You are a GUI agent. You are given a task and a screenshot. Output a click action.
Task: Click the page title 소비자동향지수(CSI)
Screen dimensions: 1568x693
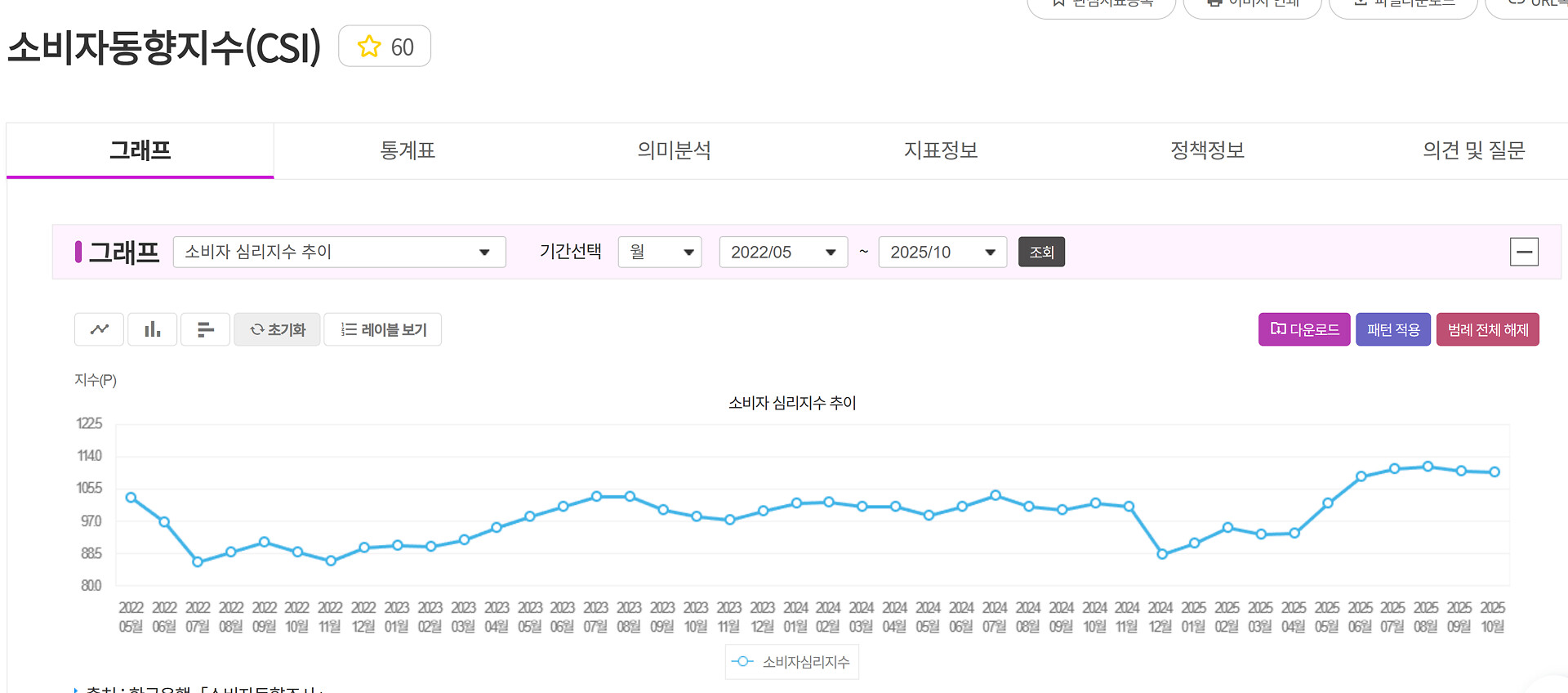pos(164,47)
